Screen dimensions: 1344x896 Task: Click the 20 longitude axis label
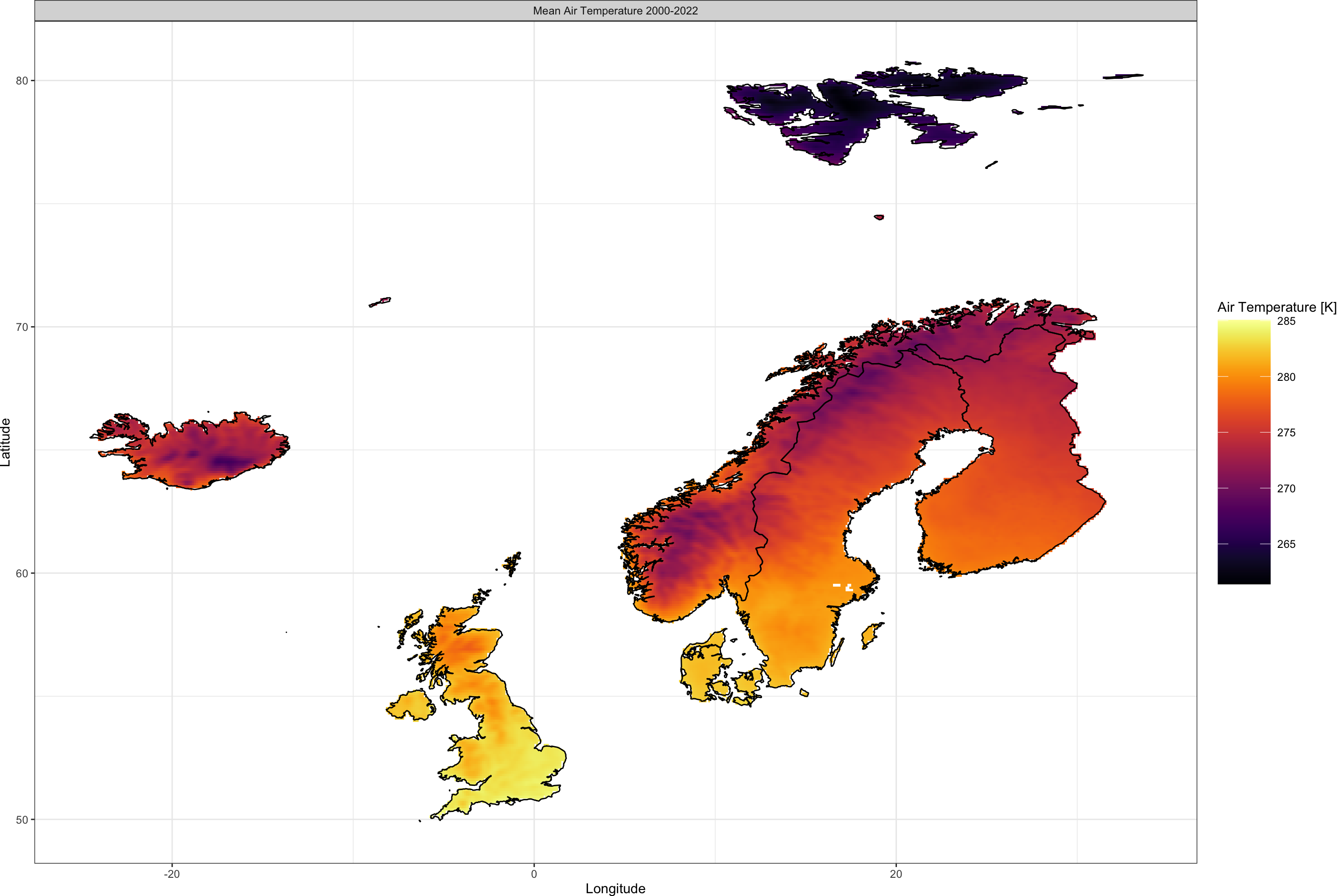[896, 874]
